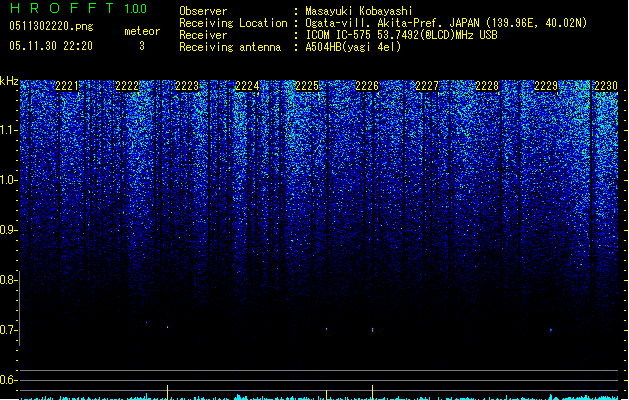Click the HROFFT 1.0.0 title text
Image resolution: width=629 pixels, height=400 pixels.
click(x=78, y=8)
